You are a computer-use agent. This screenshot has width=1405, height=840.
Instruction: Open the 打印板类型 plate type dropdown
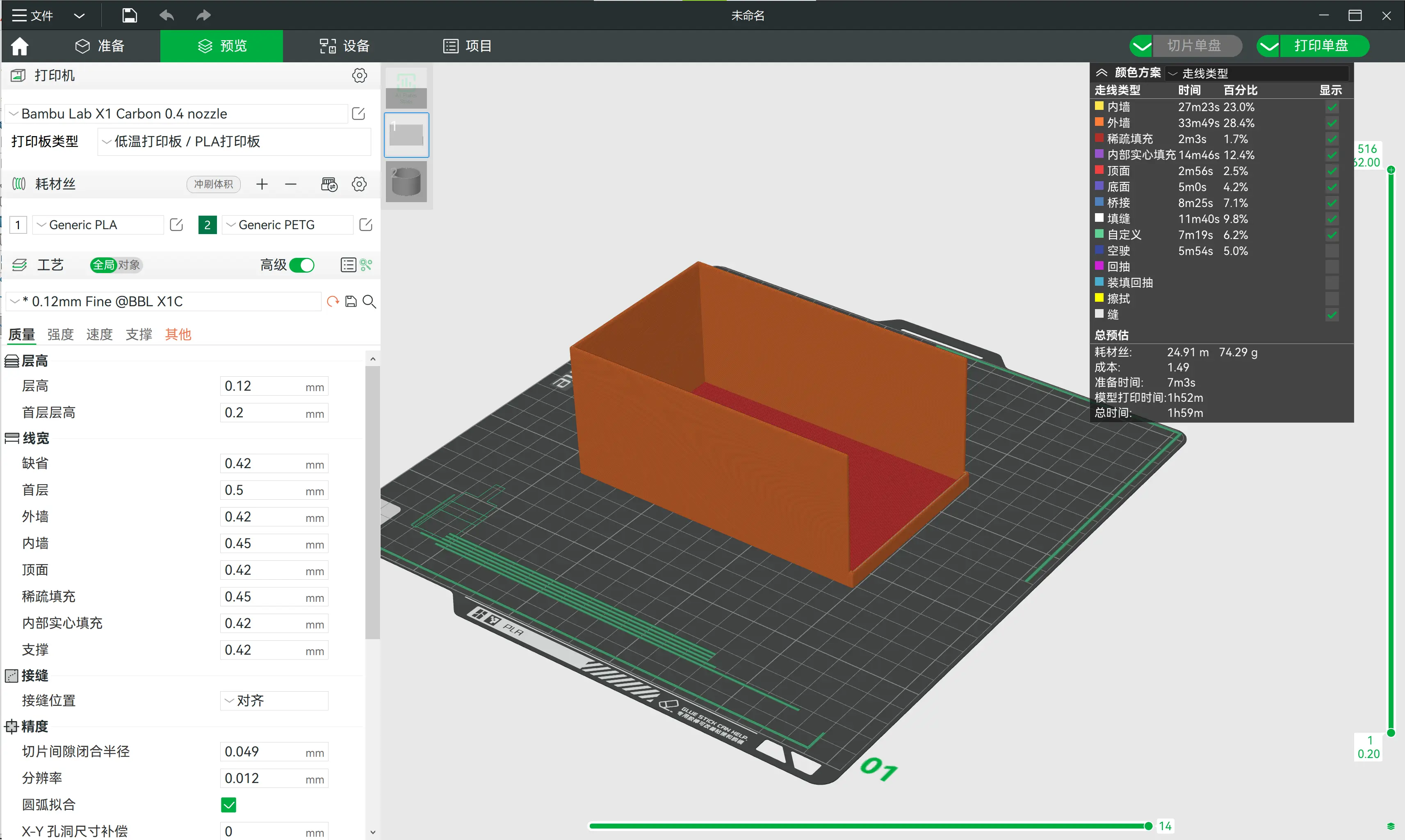point(234,141)
